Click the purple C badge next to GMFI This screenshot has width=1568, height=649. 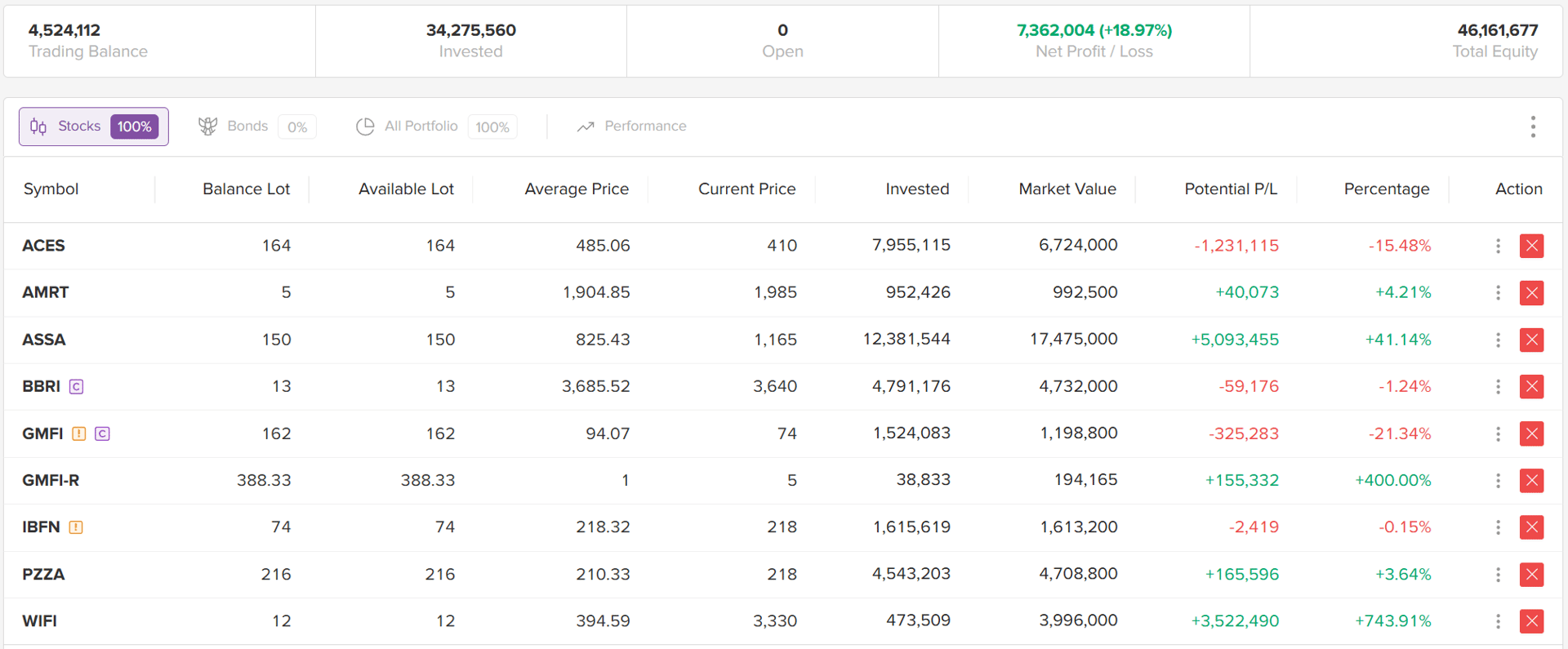(102, 433)
